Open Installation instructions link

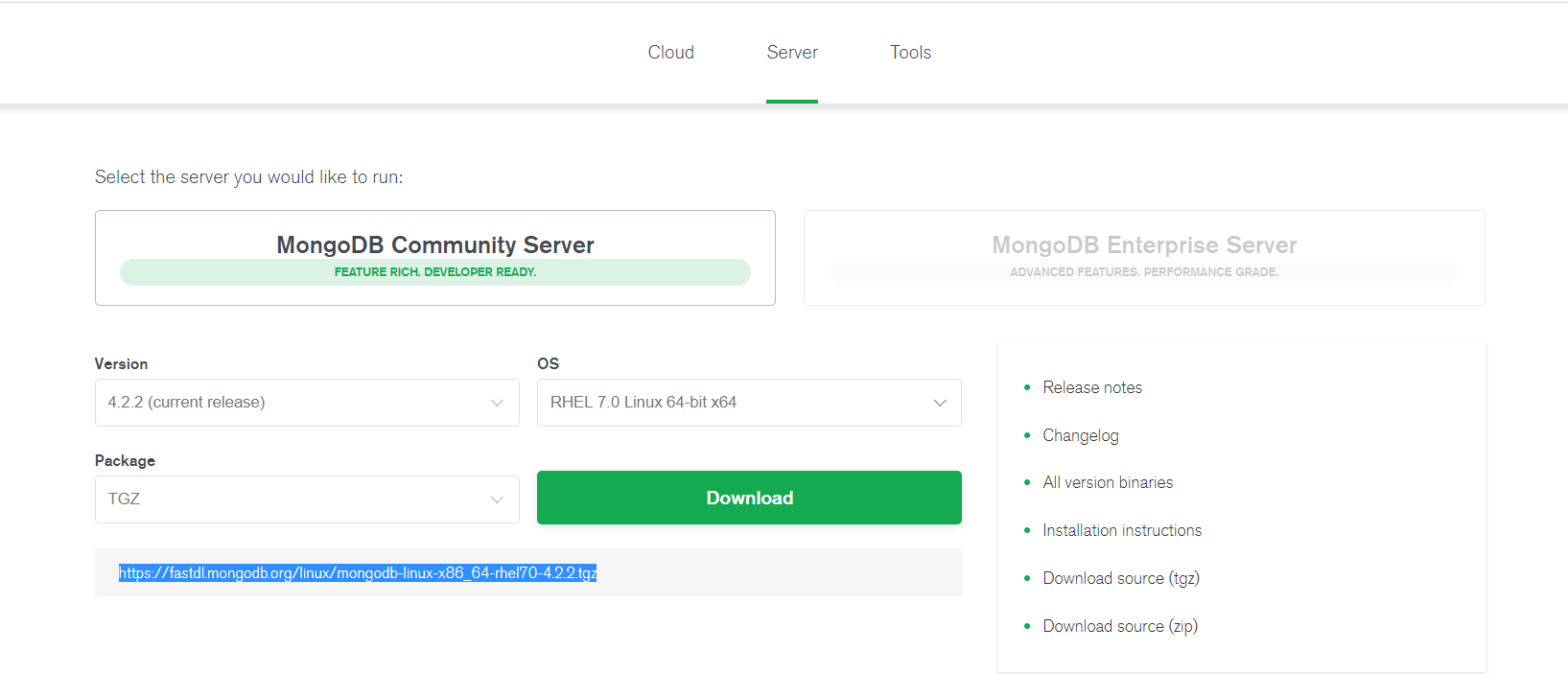(1122, 530)
